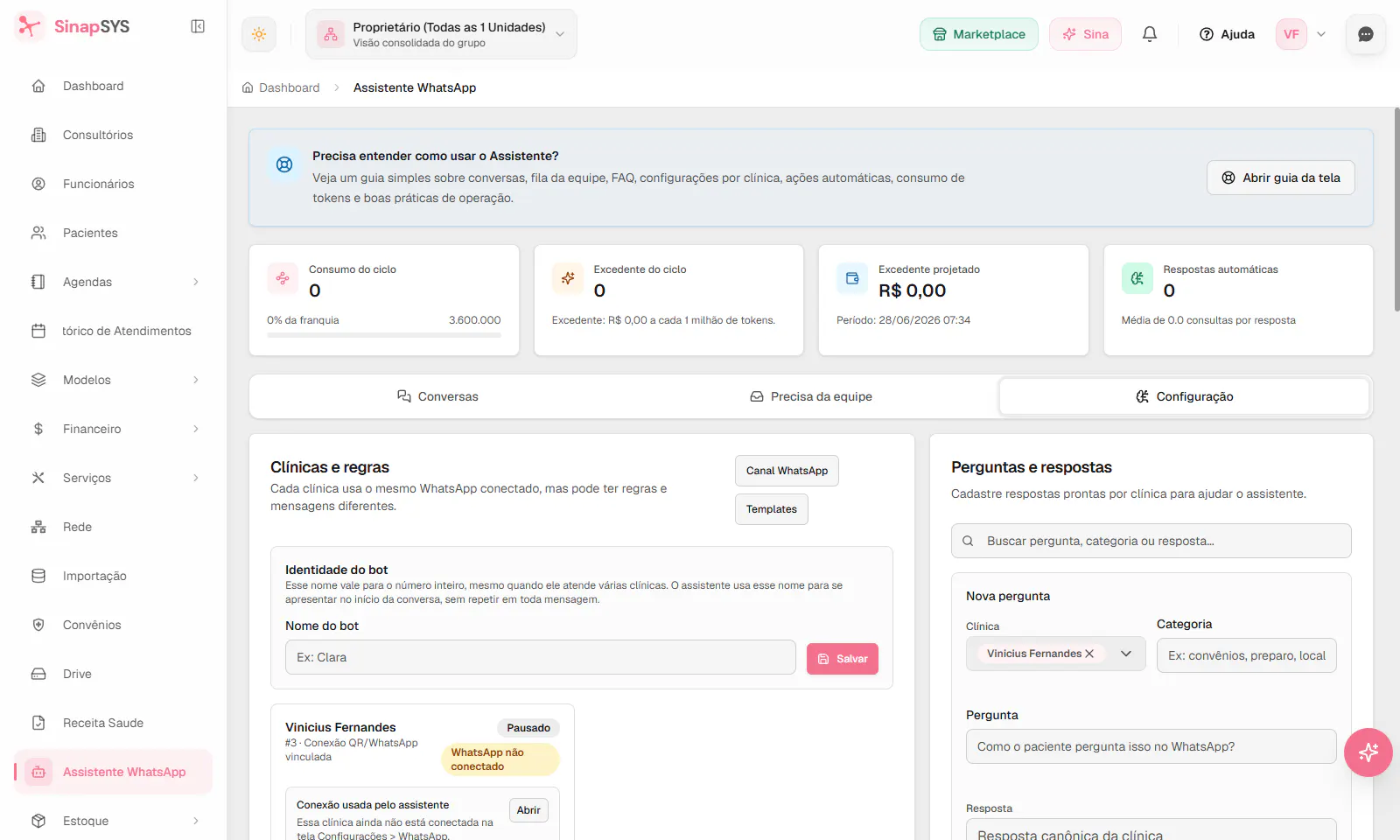Click the Financeiro dollar icon

pos(38,429)
